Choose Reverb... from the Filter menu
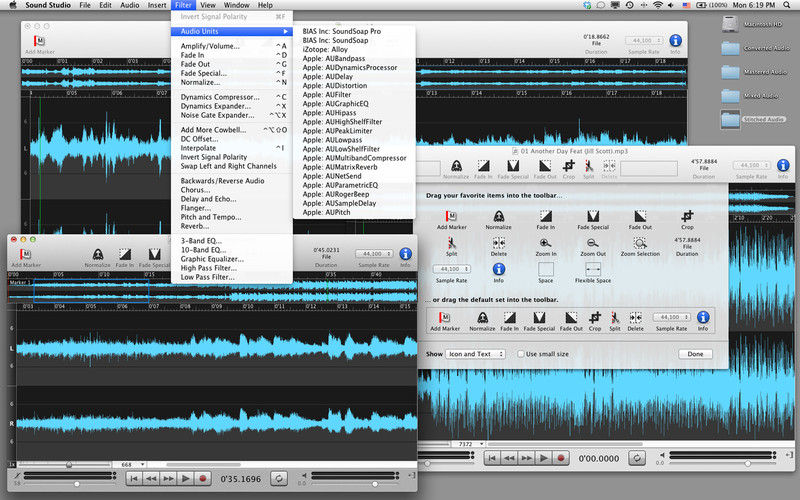Viewport: 800px width, 500px height. (x=232, y=226)
